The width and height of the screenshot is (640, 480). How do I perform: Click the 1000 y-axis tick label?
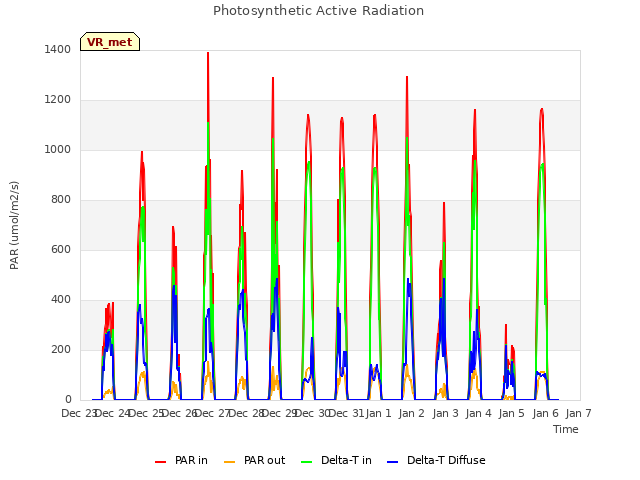[58, 149]
